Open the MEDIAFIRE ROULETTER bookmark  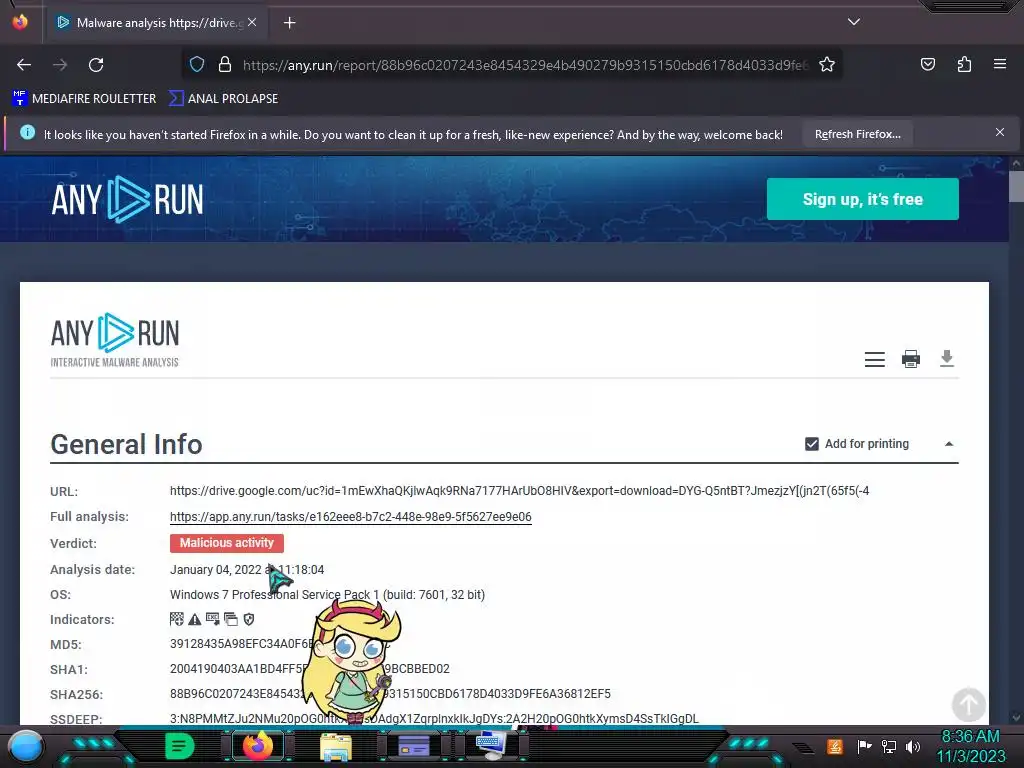[x=84, y=99]
